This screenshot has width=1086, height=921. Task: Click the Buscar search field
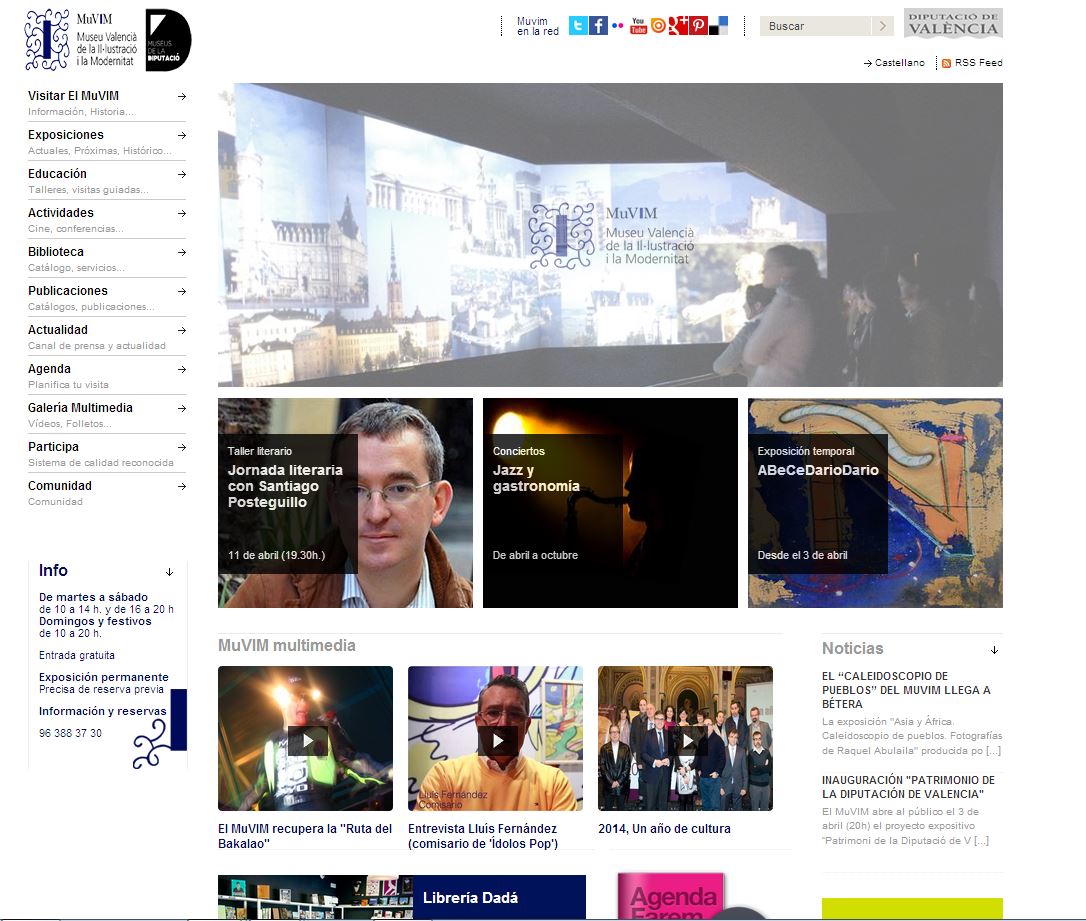[816, 26]
